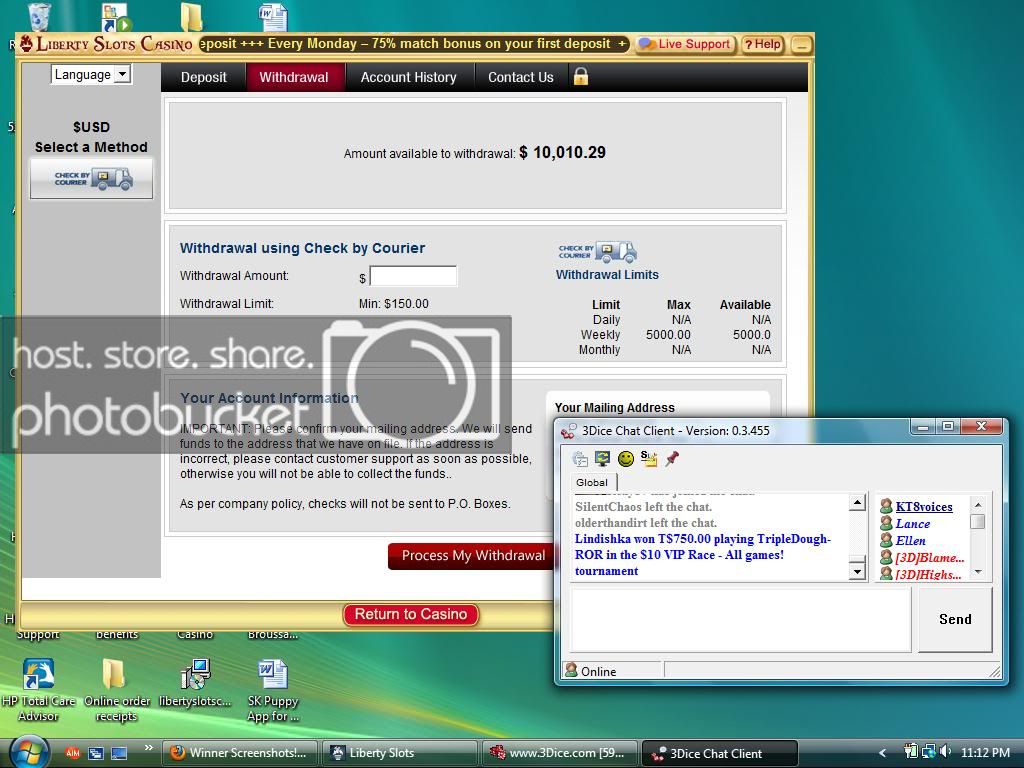
Task: Select the Global chat tab
Action: click(x=592, y=483)
